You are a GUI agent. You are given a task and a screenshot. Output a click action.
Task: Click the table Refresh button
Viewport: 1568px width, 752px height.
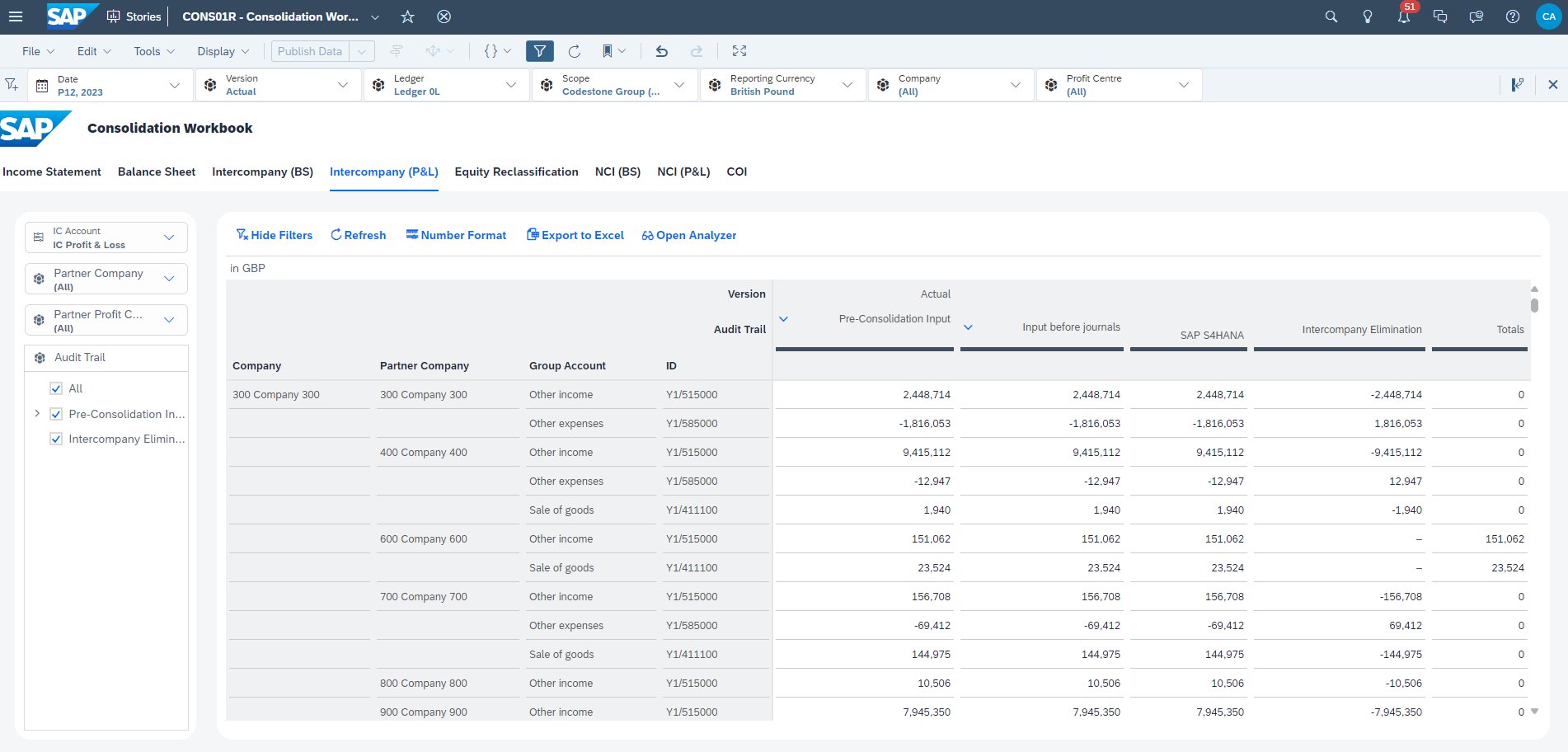[x=359, y=235]
